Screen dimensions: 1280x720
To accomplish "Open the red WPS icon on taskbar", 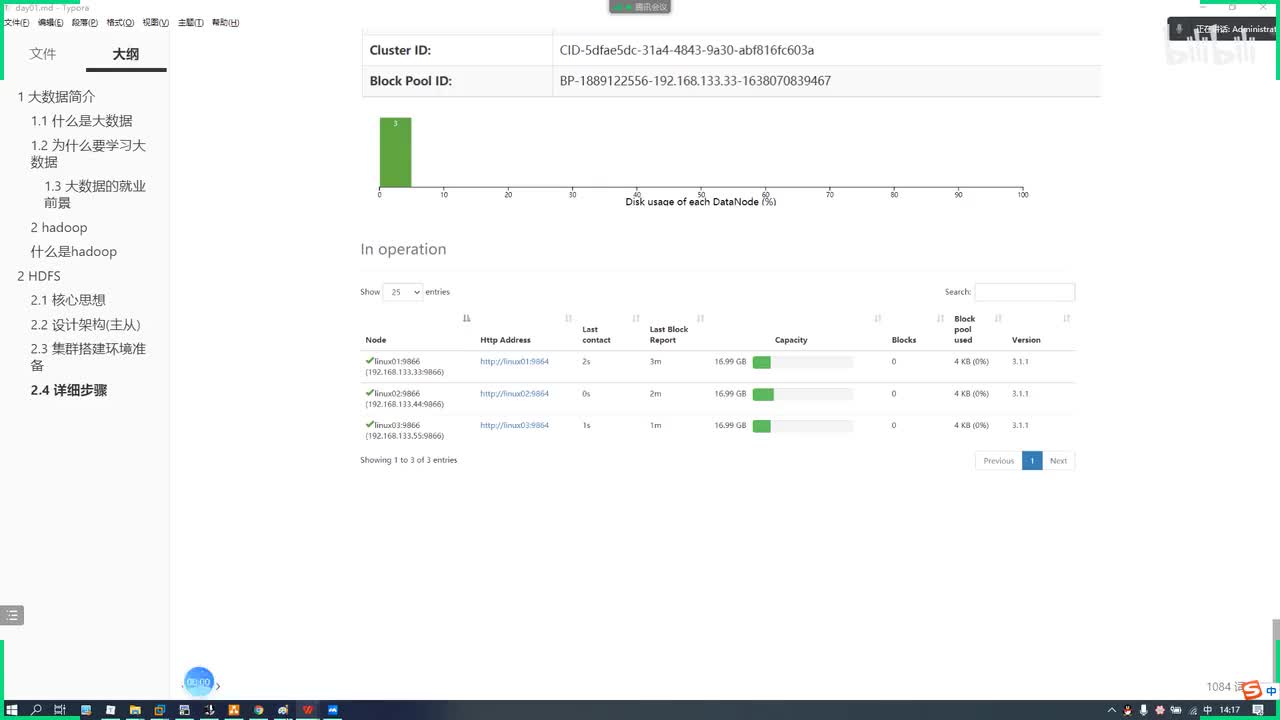I will click(308, 710).
